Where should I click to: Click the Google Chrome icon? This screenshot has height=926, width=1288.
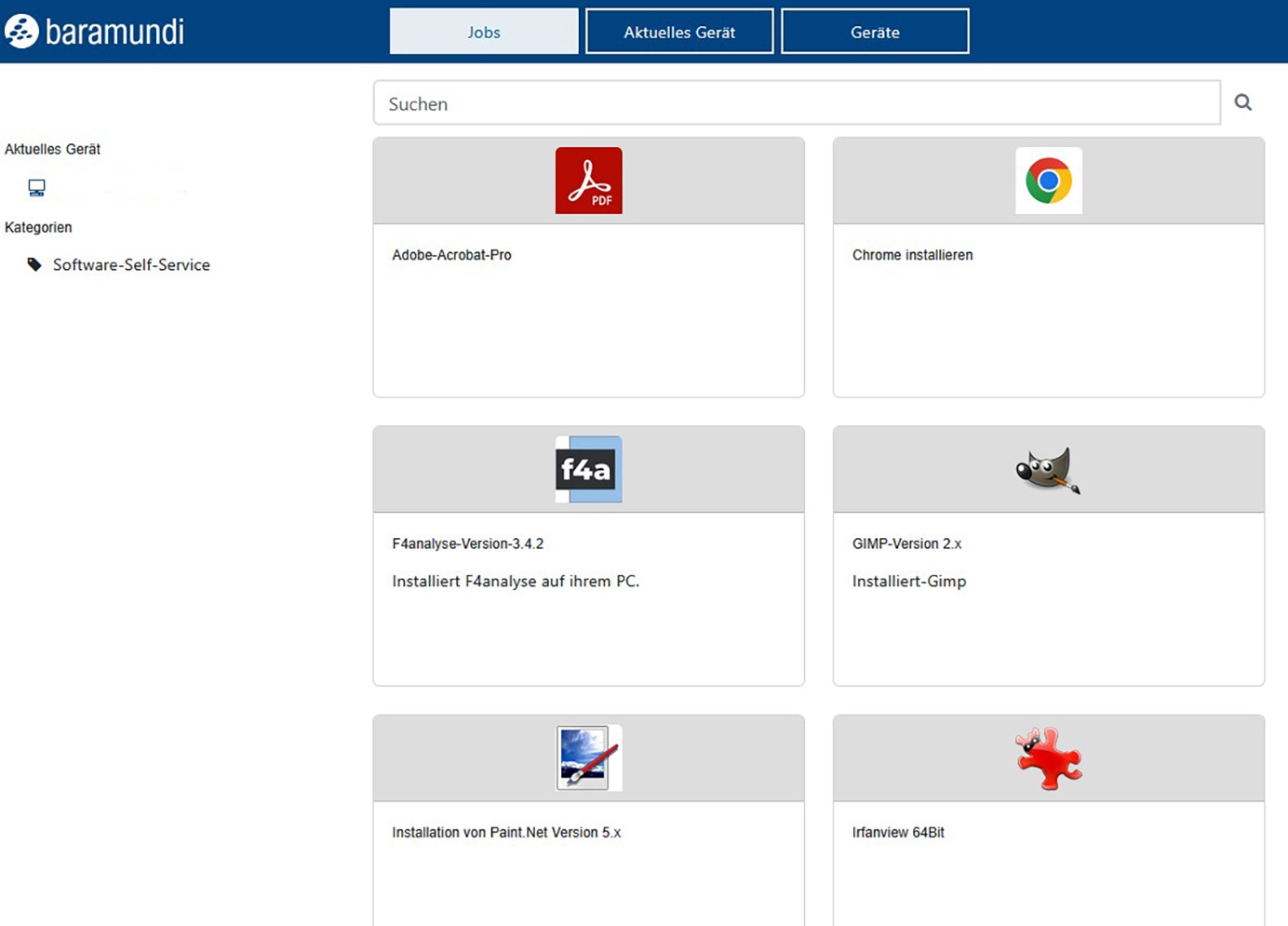tap(1048, 181)
